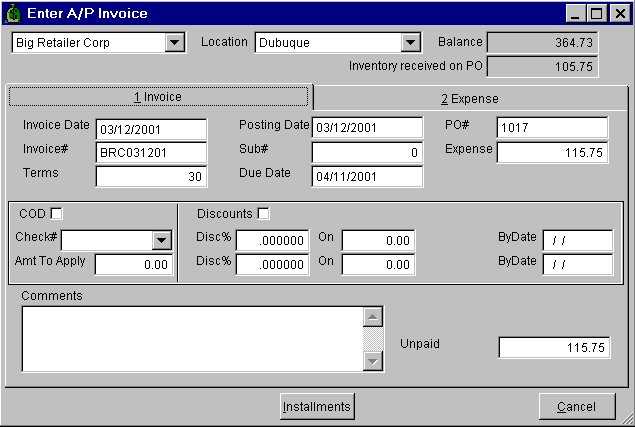Image resolution: width=635 pixels, height=427 pixels.
Task: Enable the Discounts checkbox
Action: (x=263, y=213)
